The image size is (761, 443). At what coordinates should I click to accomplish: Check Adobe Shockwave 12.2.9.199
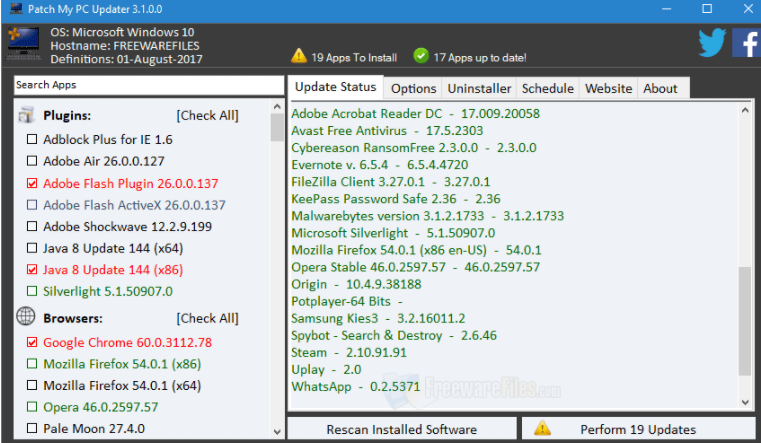point(32,226)
